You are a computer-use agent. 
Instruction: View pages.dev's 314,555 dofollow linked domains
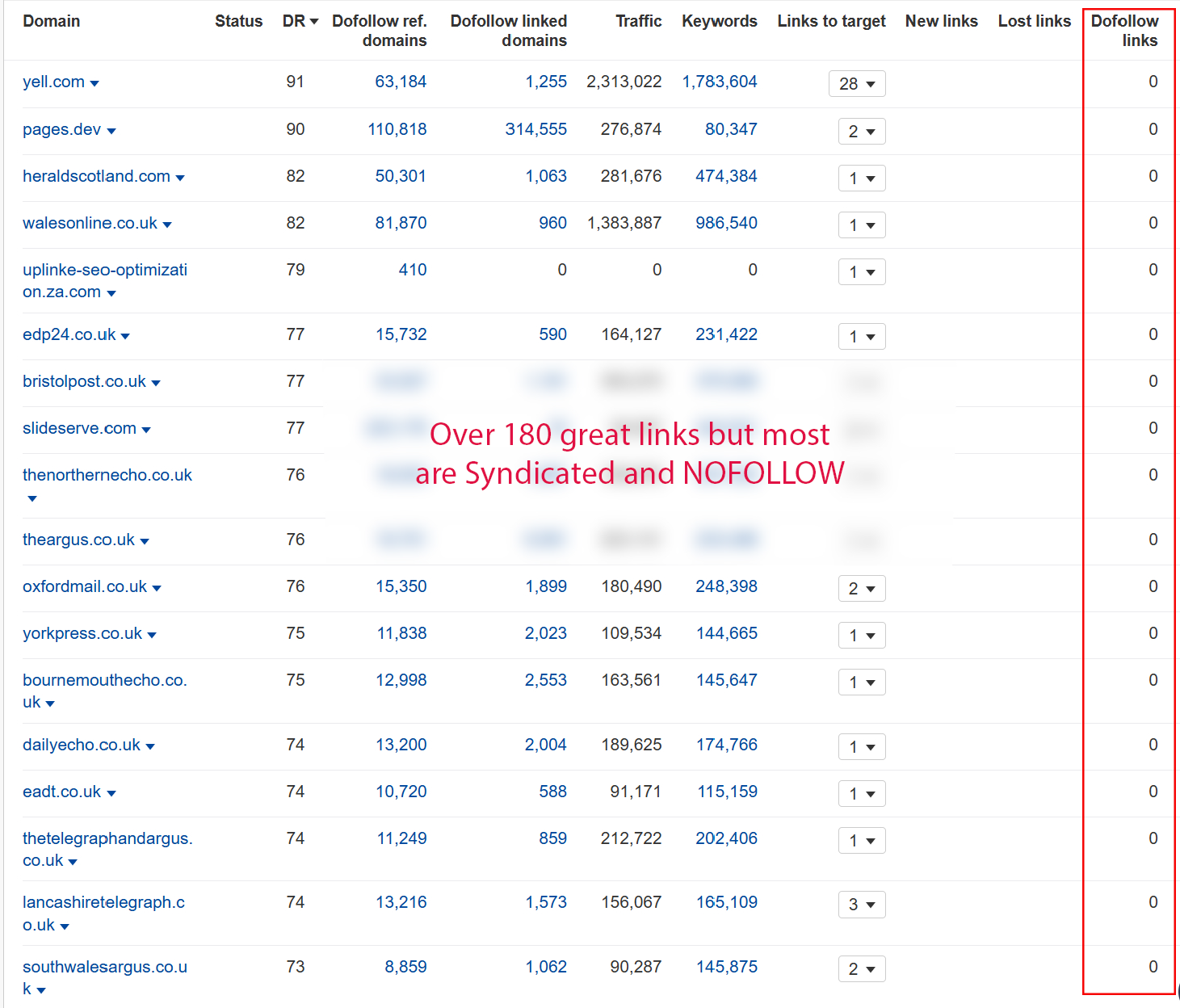(536, 129)
